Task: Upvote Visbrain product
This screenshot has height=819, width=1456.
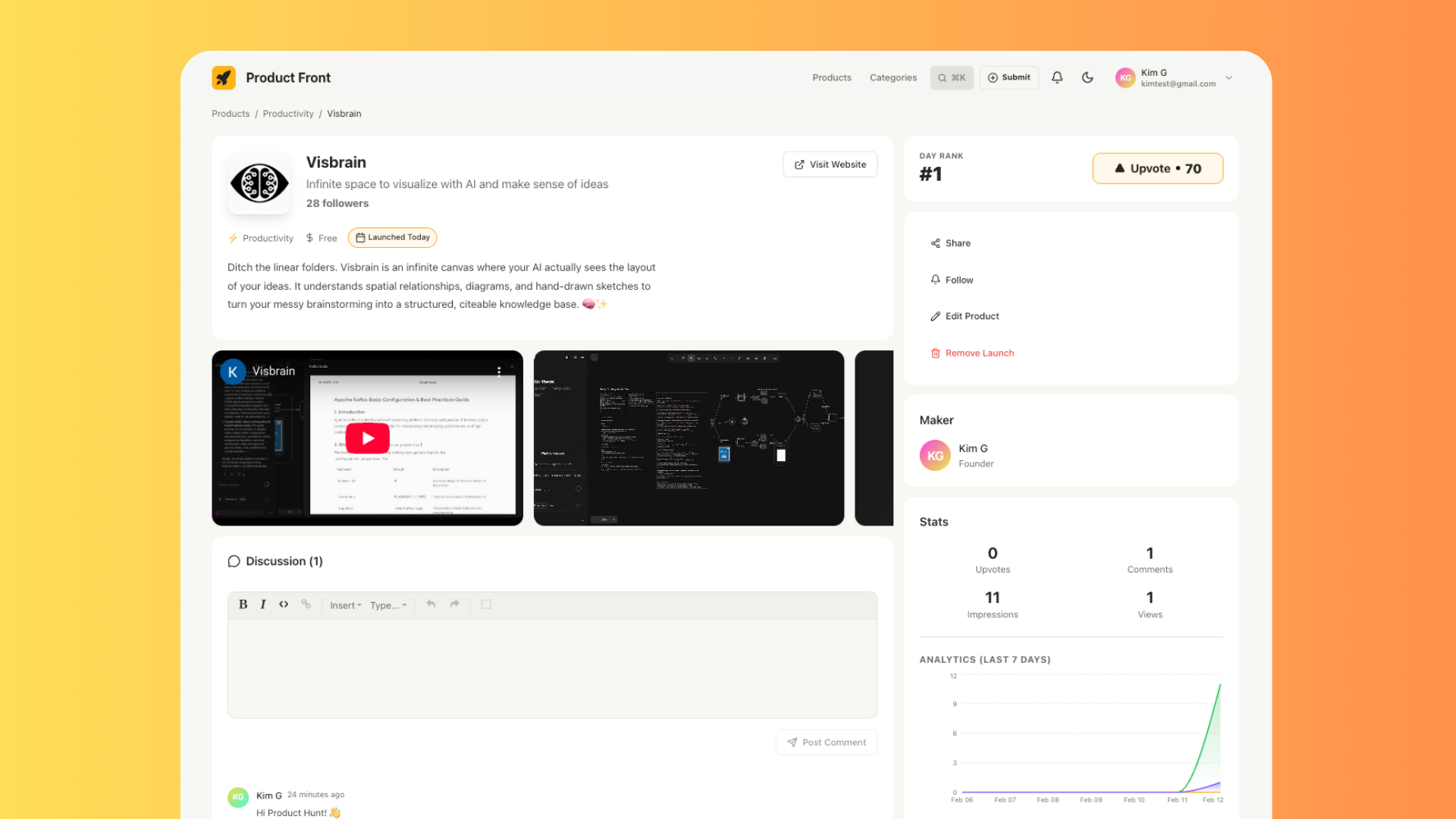Action: [1157, 168]
